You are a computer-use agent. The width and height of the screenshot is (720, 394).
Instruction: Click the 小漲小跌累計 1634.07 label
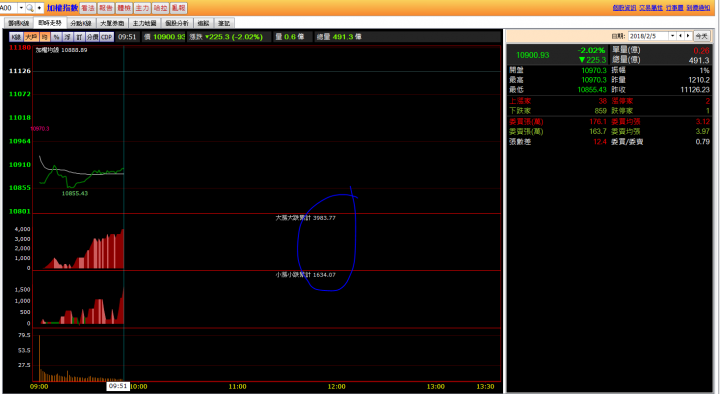(x=305, y=275)
